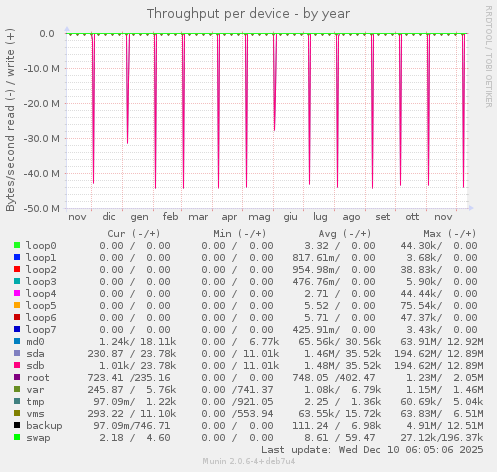Click the sdb pink legend swatch
The image size is (497, 472).
[17, 365]
